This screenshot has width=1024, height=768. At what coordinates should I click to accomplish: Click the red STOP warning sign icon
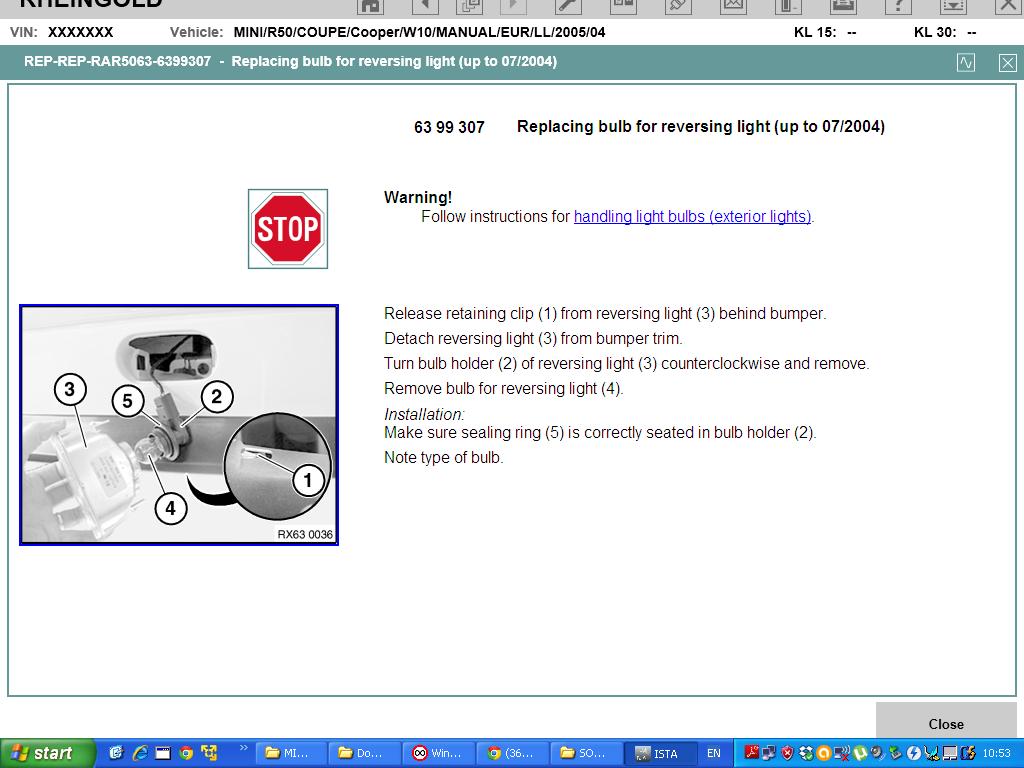(x=288, y=229)
